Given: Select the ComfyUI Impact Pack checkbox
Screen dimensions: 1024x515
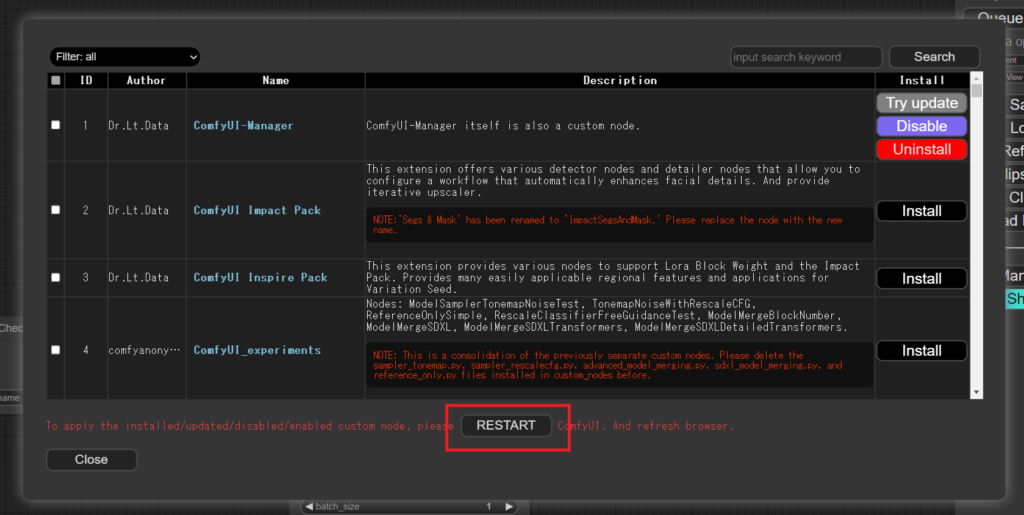Looking at the screenshot, I should 56,210.
